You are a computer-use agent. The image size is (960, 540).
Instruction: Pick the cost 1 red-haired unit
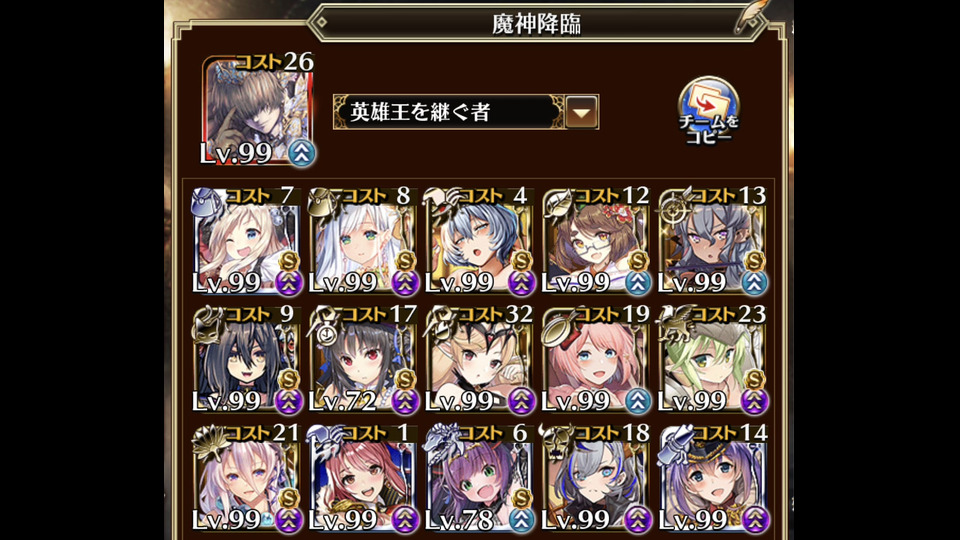click(363, 478)
